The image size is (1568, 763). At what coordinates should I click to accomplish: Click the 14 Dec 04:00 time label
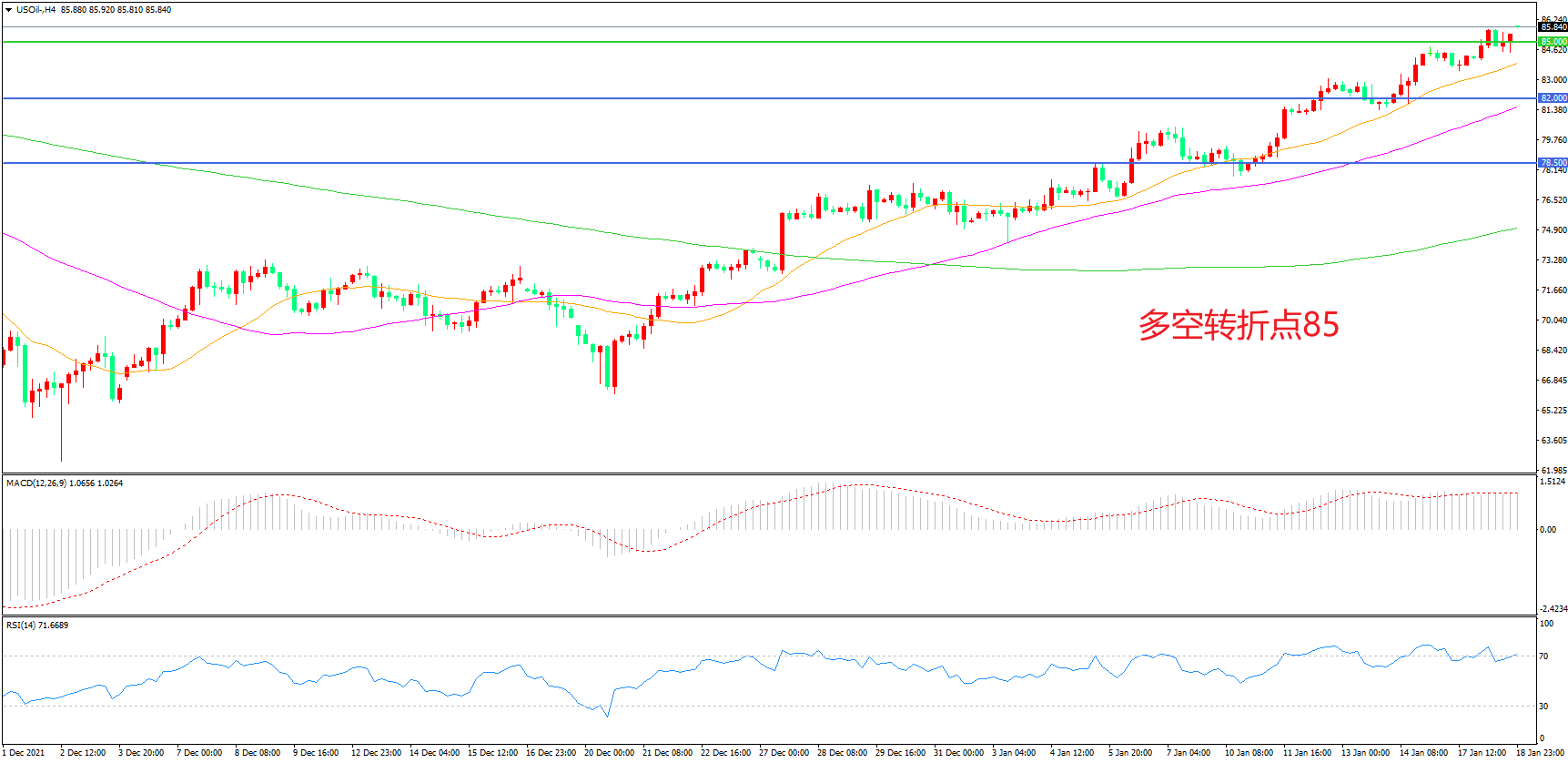(x=434, y=753)
